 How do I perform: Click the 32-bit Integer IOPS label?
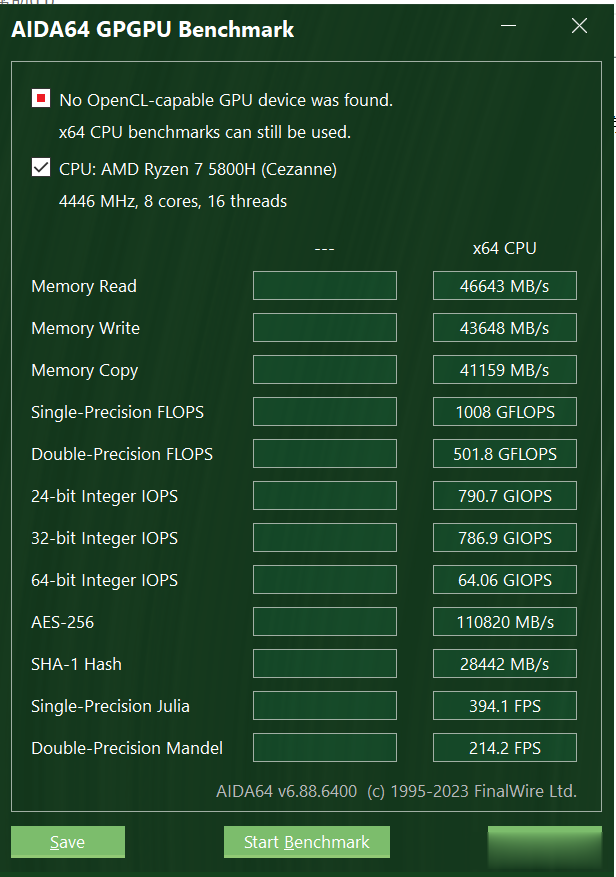105,538
